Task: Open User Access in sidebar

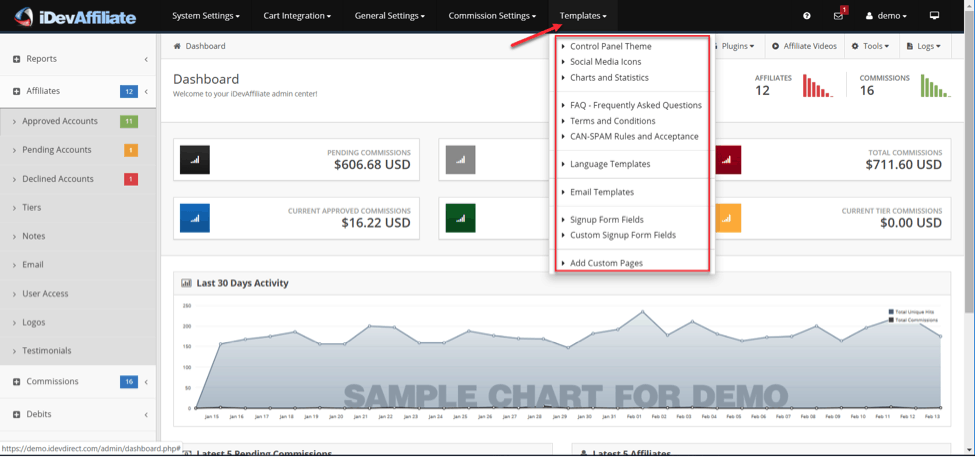Action: (x=45, y=293)
